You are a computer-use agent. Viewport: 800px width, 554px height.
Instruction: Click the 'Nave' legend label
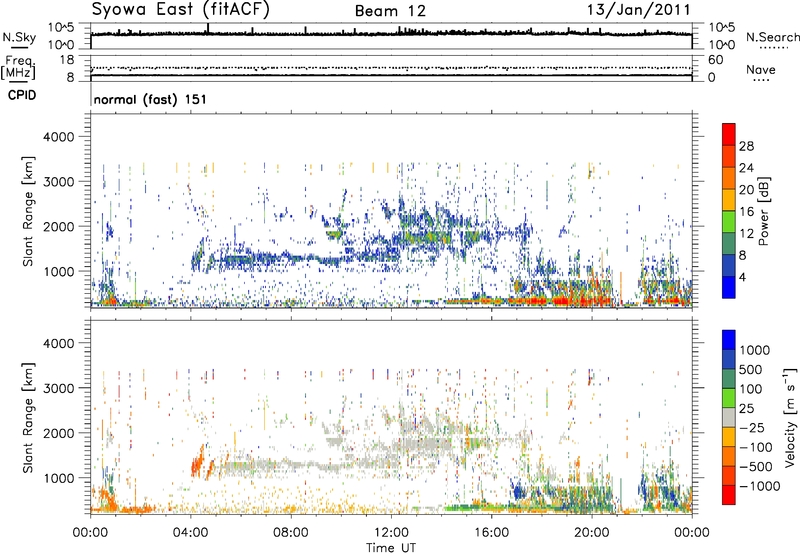tap(760, 69)
